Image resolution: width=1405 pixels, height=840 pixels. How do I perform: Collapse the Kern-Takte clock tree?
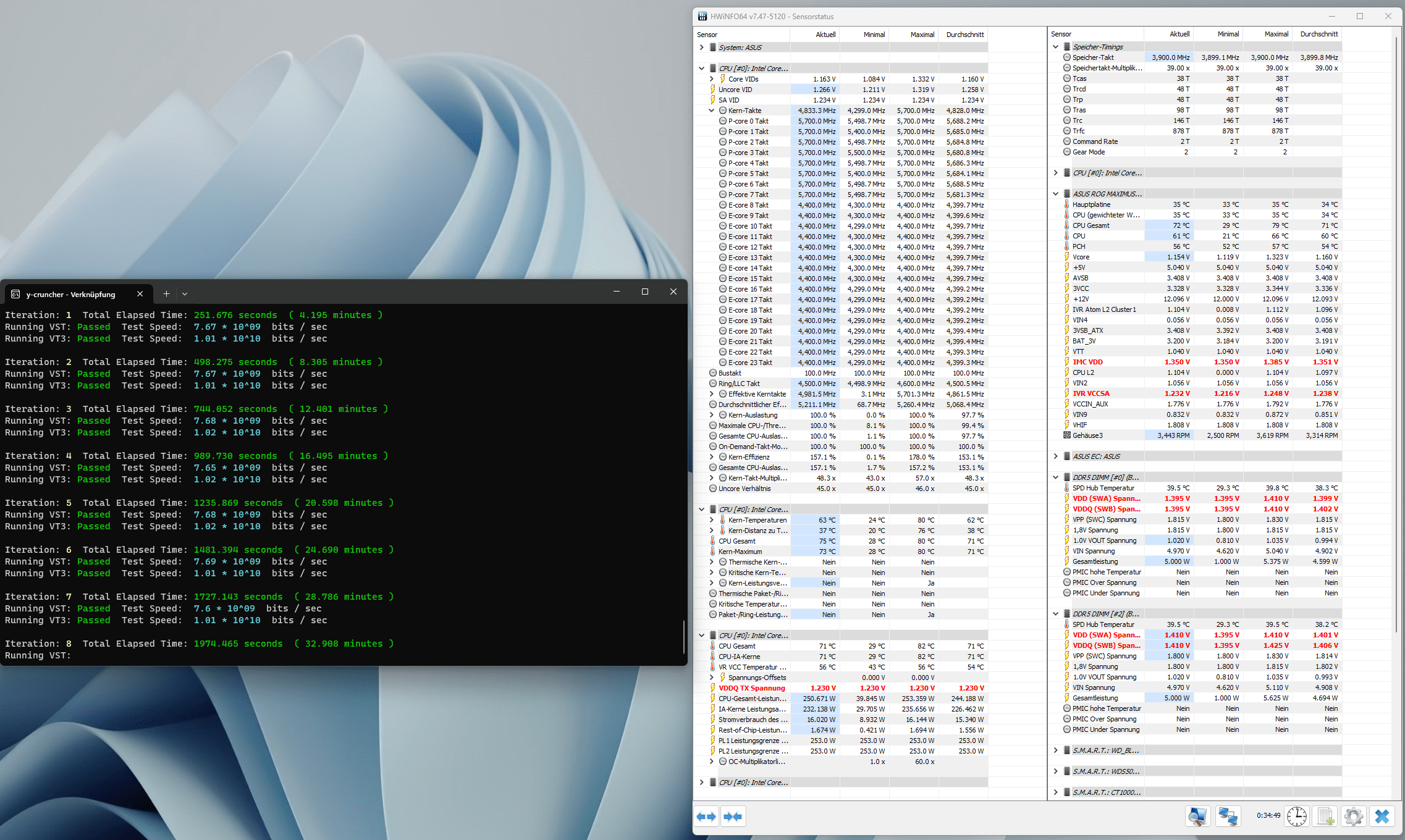click(x=711, y=111)
